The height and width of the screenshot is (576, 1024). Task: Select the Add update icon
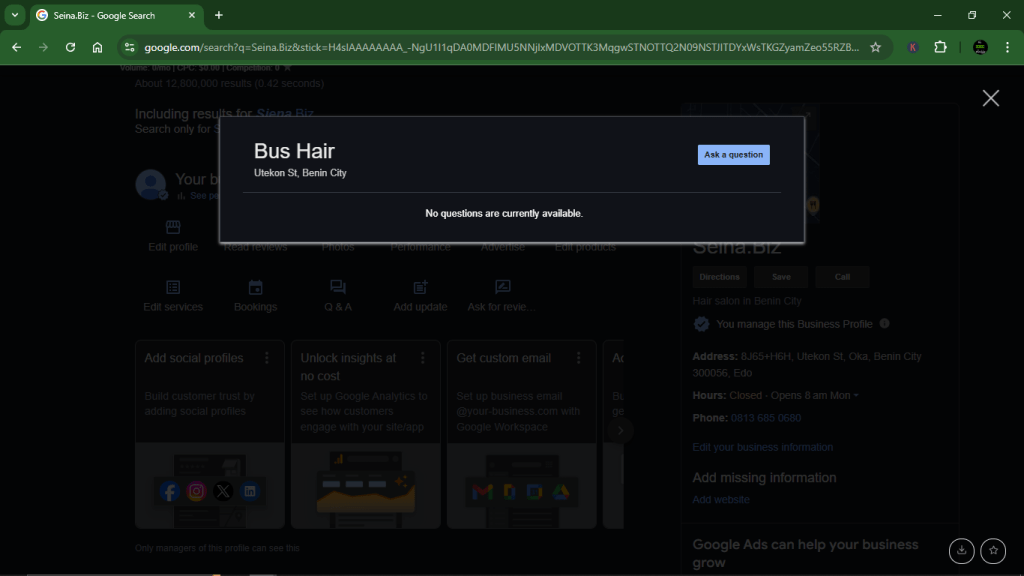[x=419, y=287]
